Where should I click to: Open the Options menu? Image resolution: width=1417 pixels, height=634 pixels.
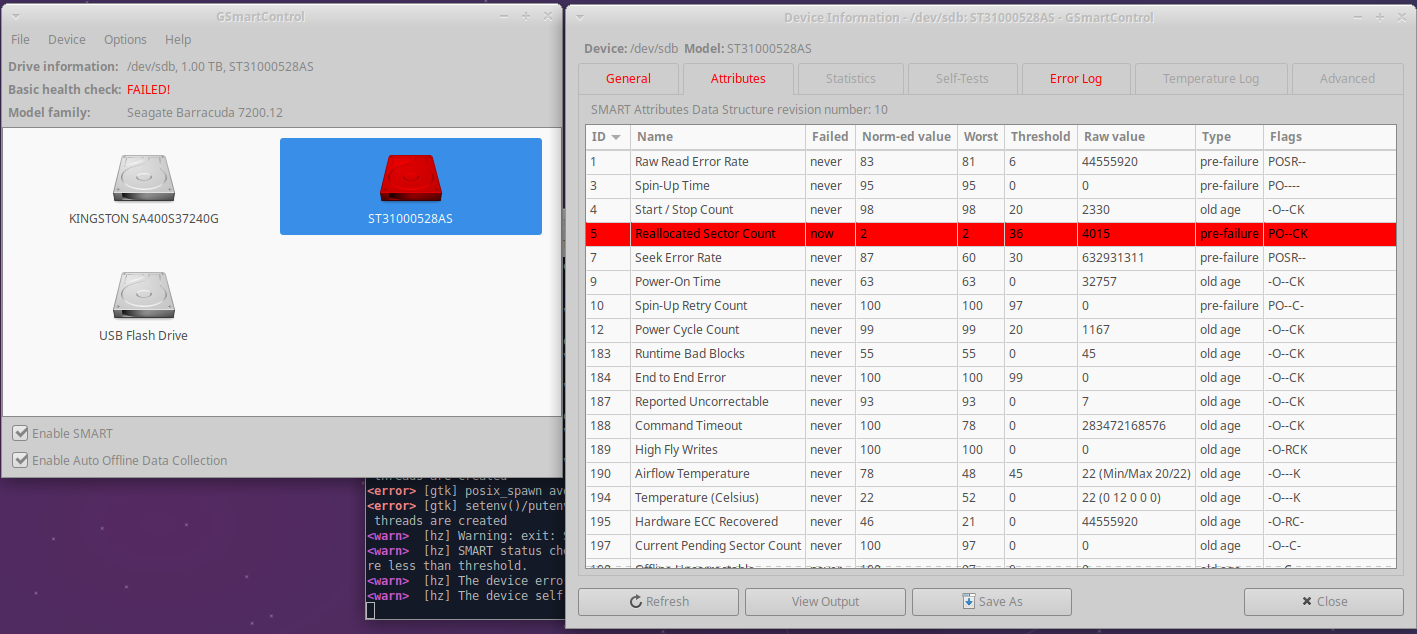tap(125, 39)
